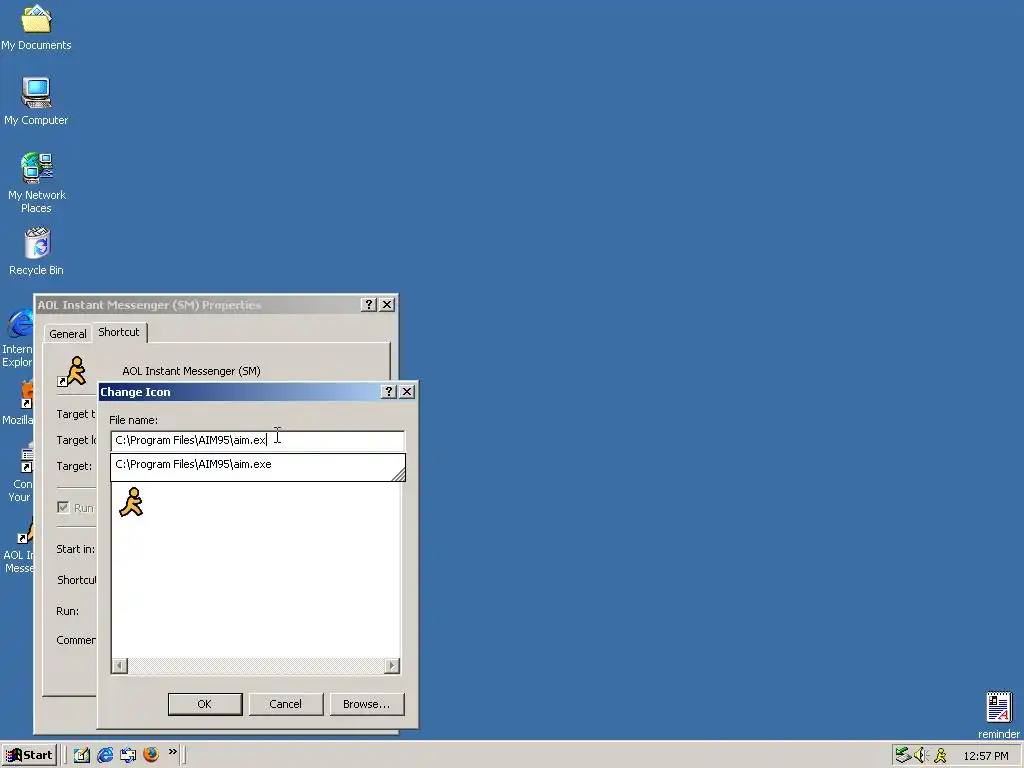Close the AOL Instant Messenger Properties window
The image size is (1024, 768).
pos(387,304)
